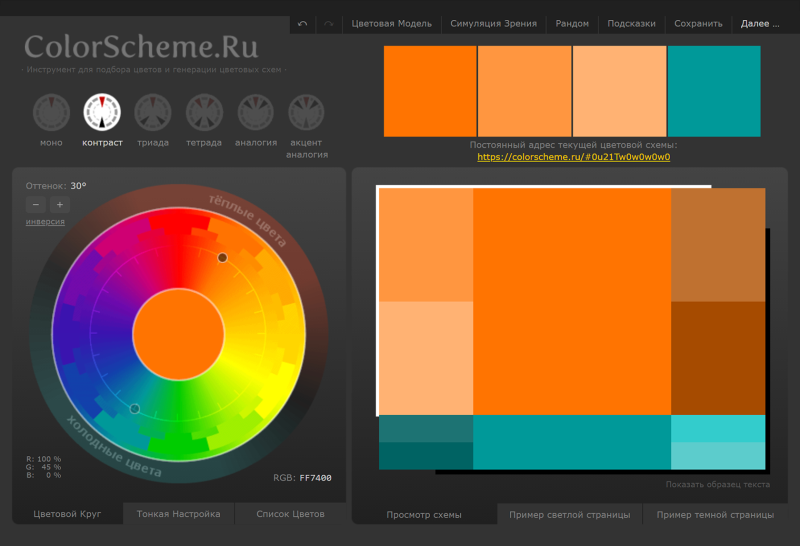The image size is (800, 546).
Task: Open the Симуляция Зрения menu
Action: pos(493,24)
